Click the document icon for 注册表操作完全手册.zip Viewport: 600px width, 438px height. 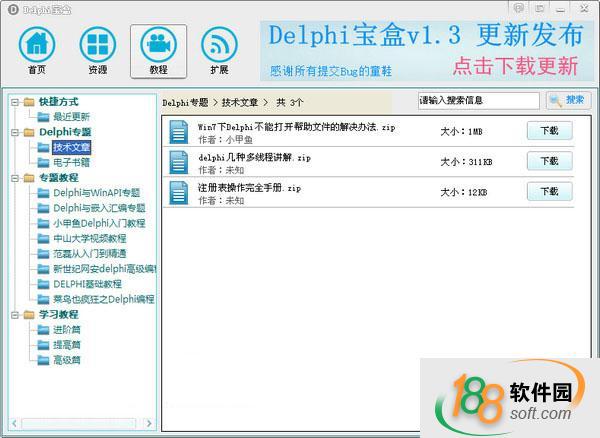[x=179, y=192]
